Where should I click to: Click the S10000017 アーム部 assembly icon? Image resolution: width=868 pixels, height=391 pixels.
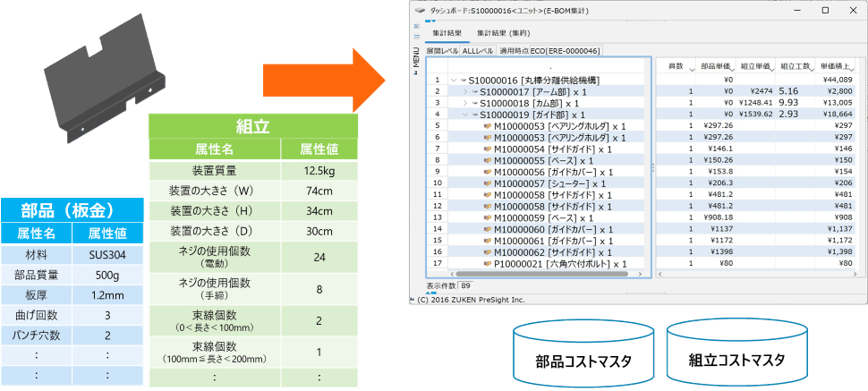(474, 92)
